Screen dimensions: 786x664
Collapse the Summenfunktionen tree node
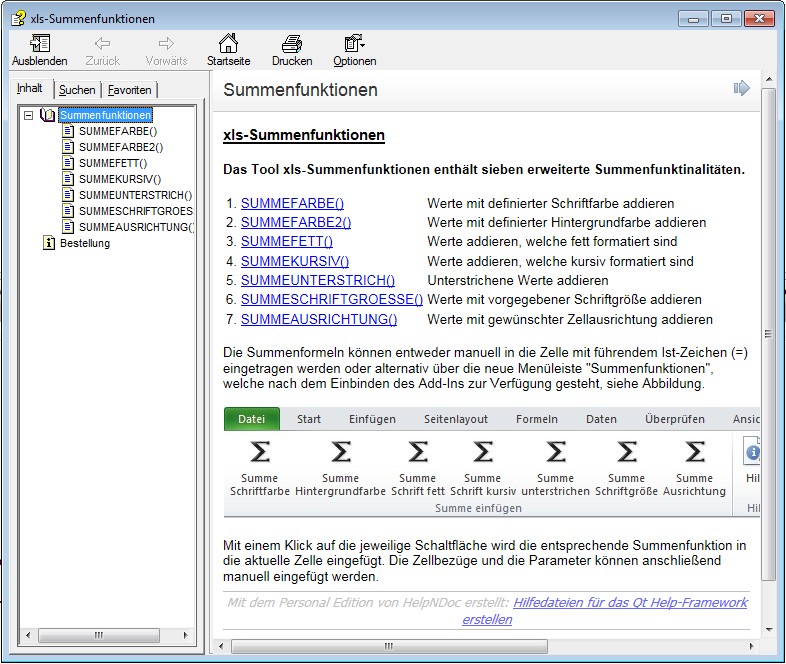tap(29, 115)
